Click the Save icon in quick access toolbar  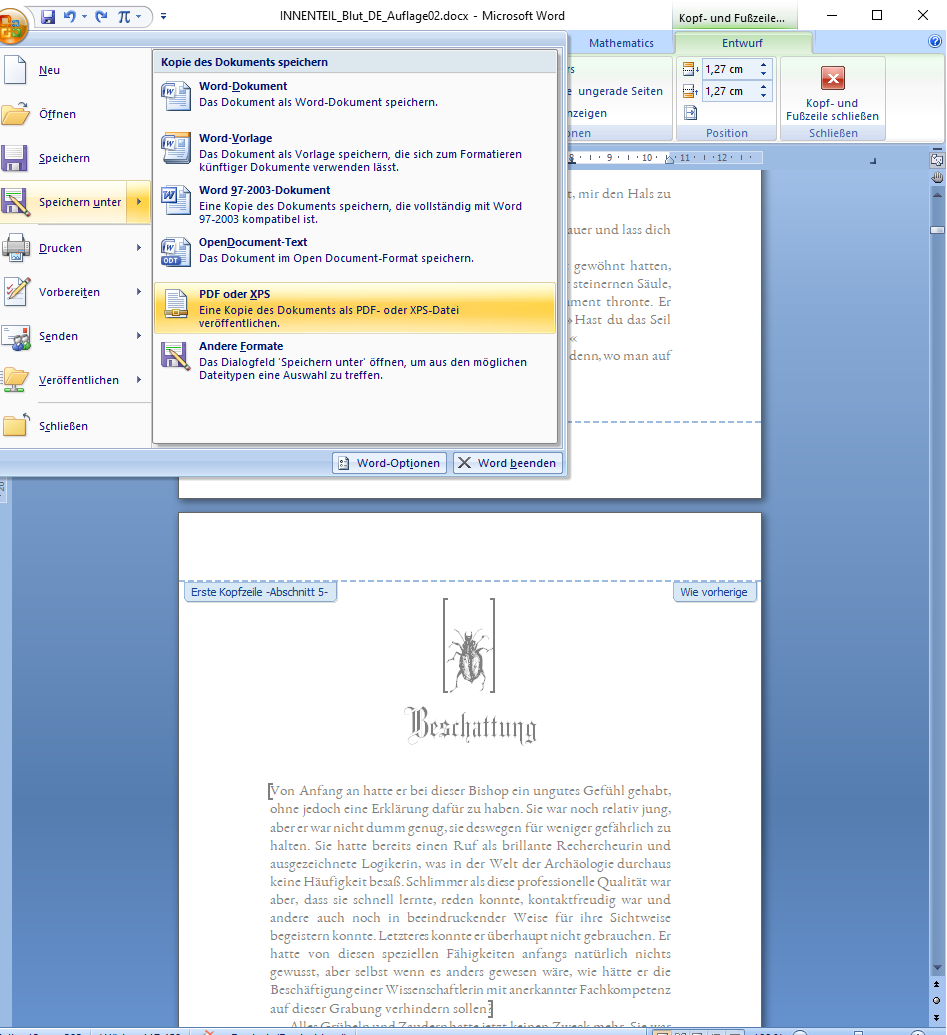coord(48,17)
